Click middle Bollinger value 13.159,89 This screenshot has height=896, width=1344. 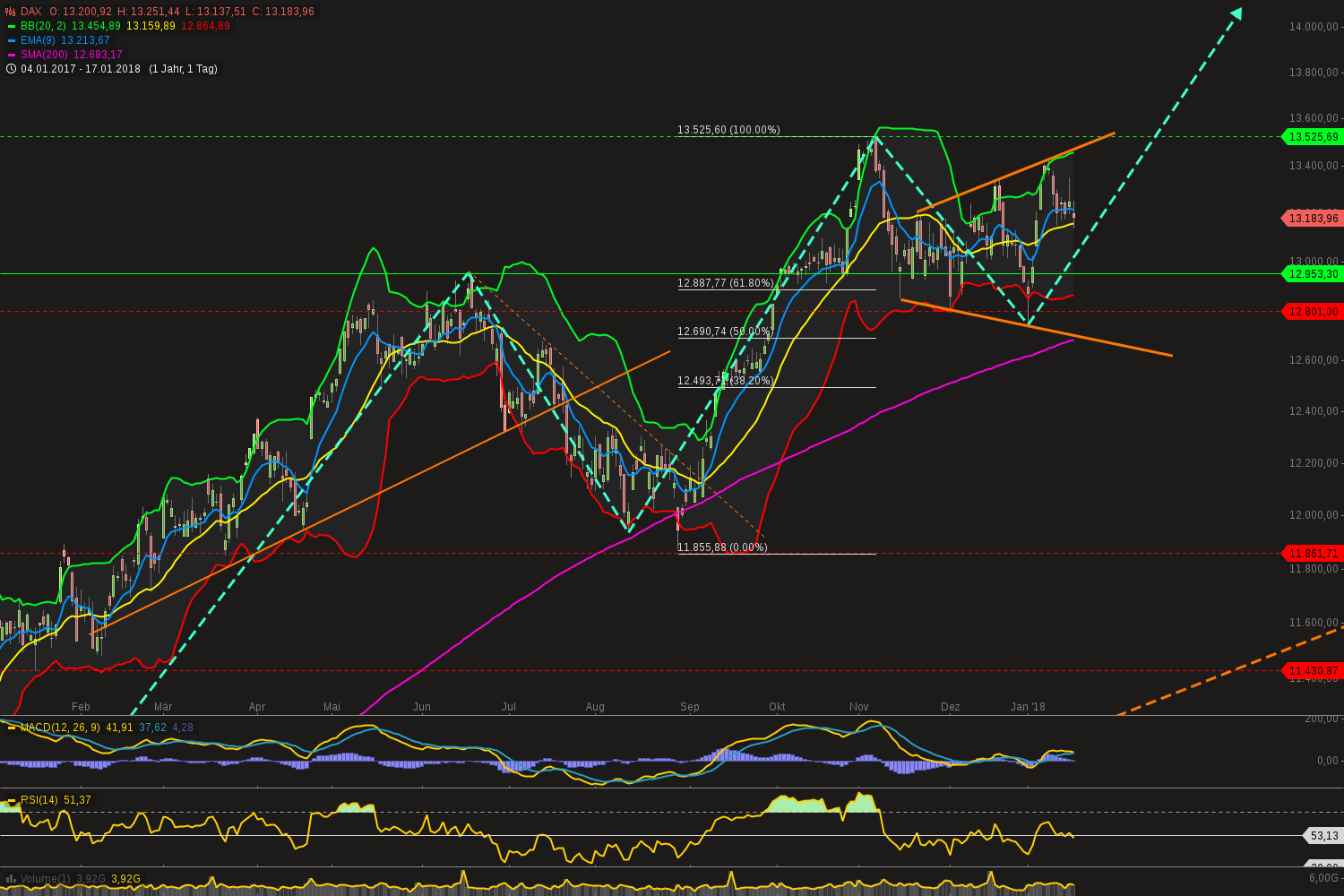151,26
